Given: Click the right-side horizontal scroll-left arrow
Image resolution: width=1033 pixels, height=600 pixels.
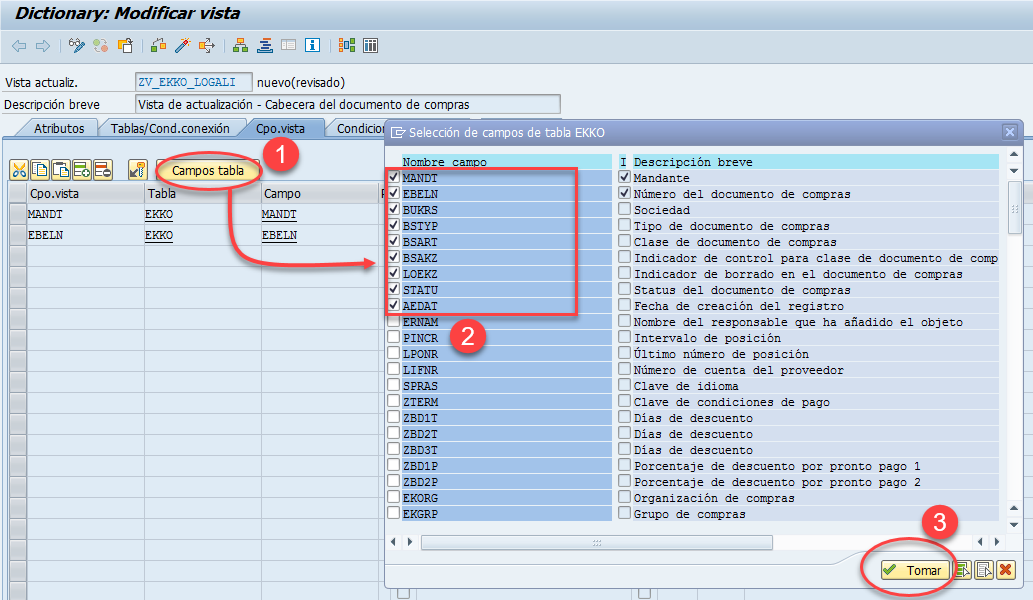Looking at the screenshot, I should click(x=980, y=541).
